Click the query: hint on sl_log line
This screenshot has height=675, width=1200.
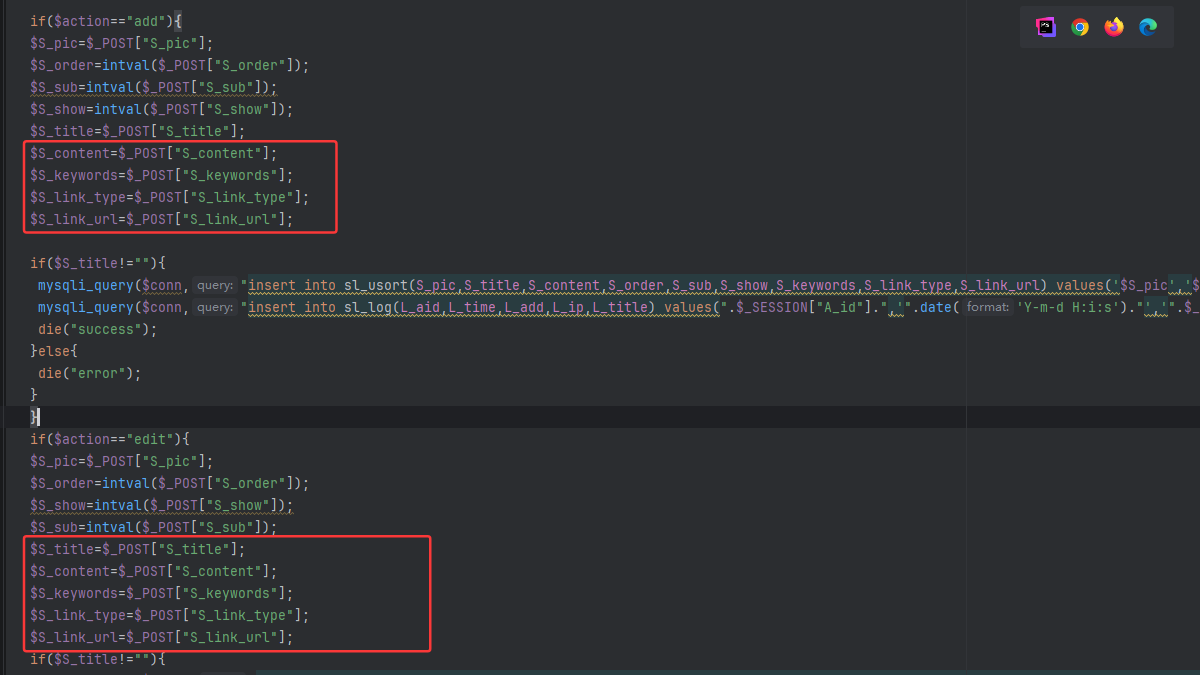pos(214,307)
